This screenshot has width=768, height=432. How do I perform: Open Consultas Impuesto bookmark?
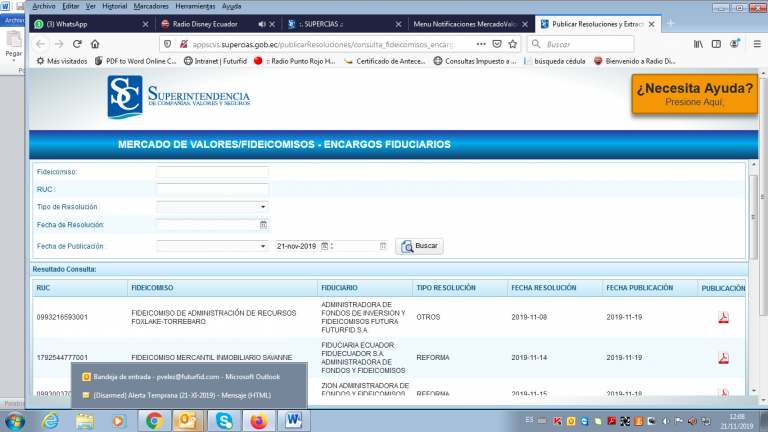(x=475, y=61)
